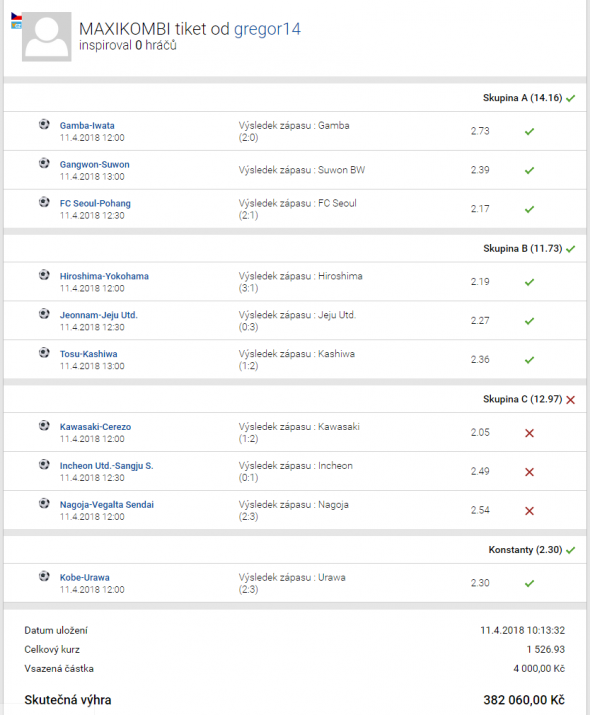
Task: Click the Czech flag icon at top left
Action: click(x=16, y=16)
